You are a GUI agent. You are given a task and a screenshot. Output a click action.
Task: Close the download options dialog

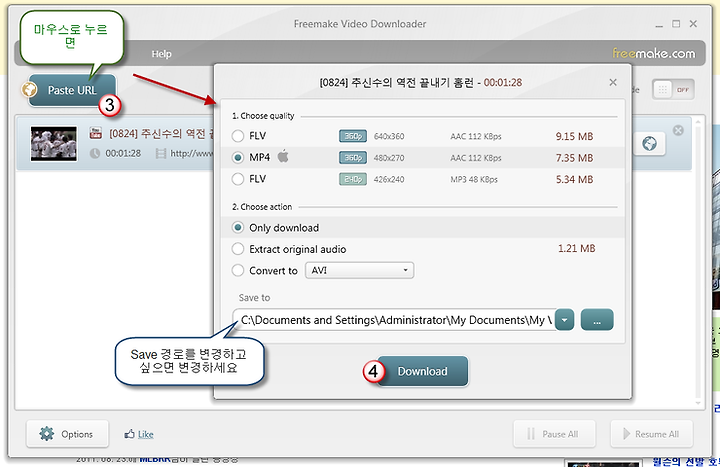(x=613, y=82)
